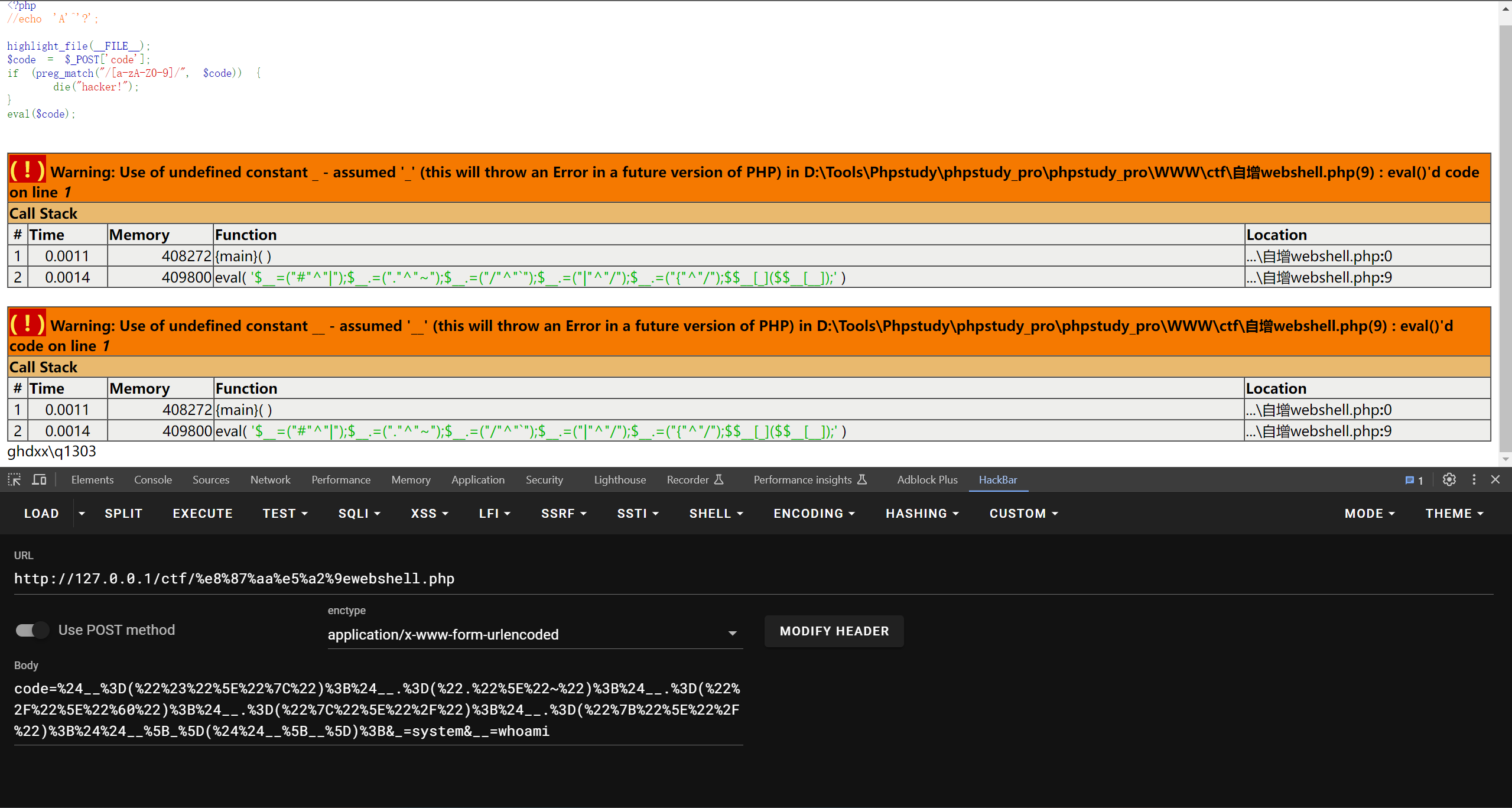
Task: Click the die("hacker!") code line
Action: pyautogui.click(x=96, y=87)
